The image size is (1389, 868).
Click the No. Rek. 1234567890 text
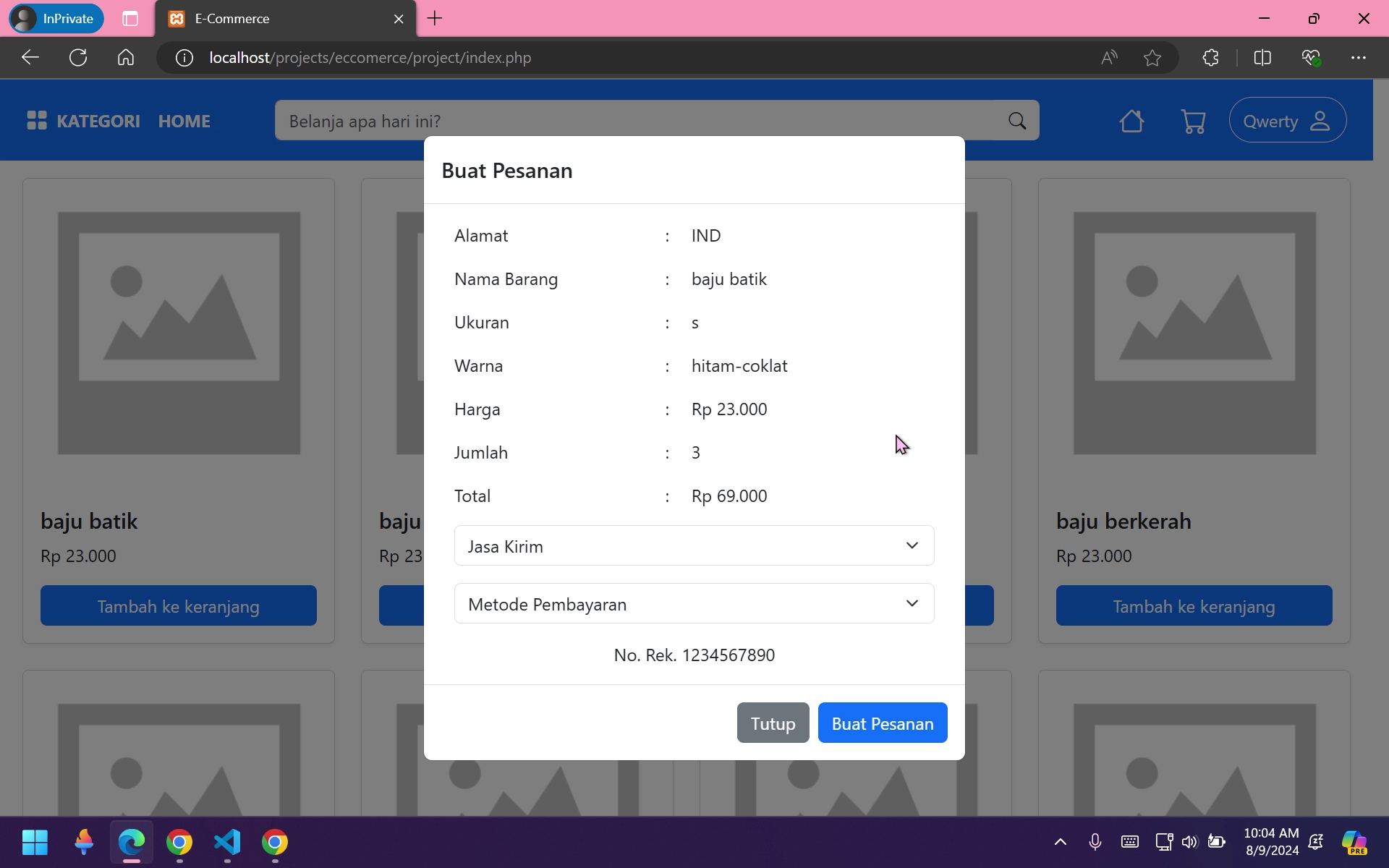694,655
